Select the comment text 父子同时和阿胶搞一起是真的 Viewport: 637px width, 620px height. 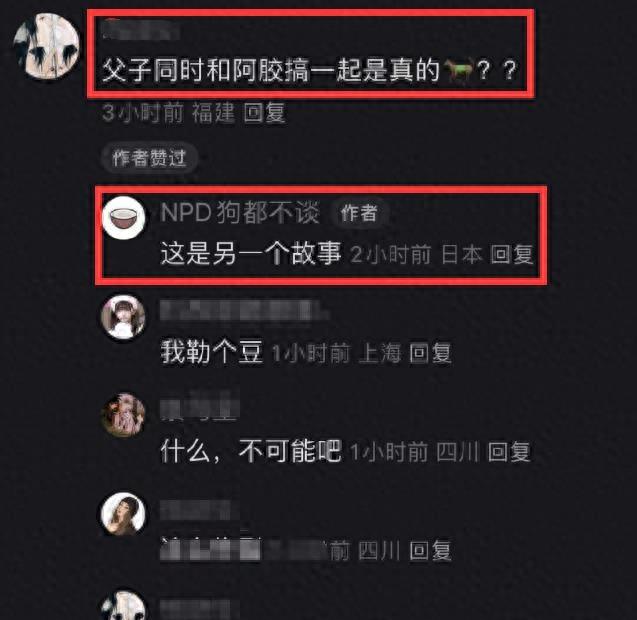coord(271,70)
